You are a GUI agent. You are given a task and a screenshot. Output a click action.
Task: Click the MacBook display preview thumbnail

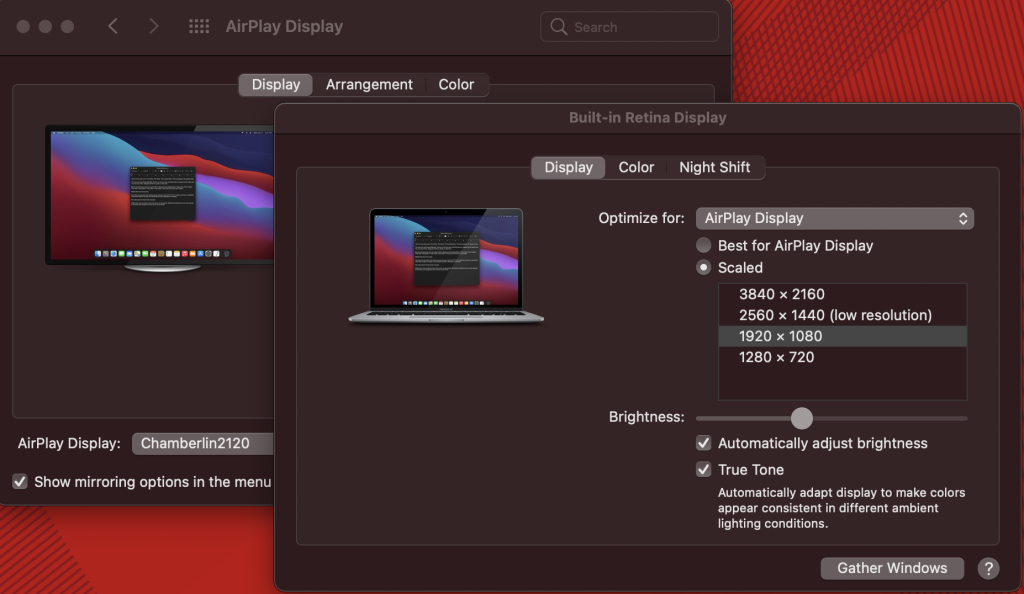pyautogui.click(x=446, y=265)
